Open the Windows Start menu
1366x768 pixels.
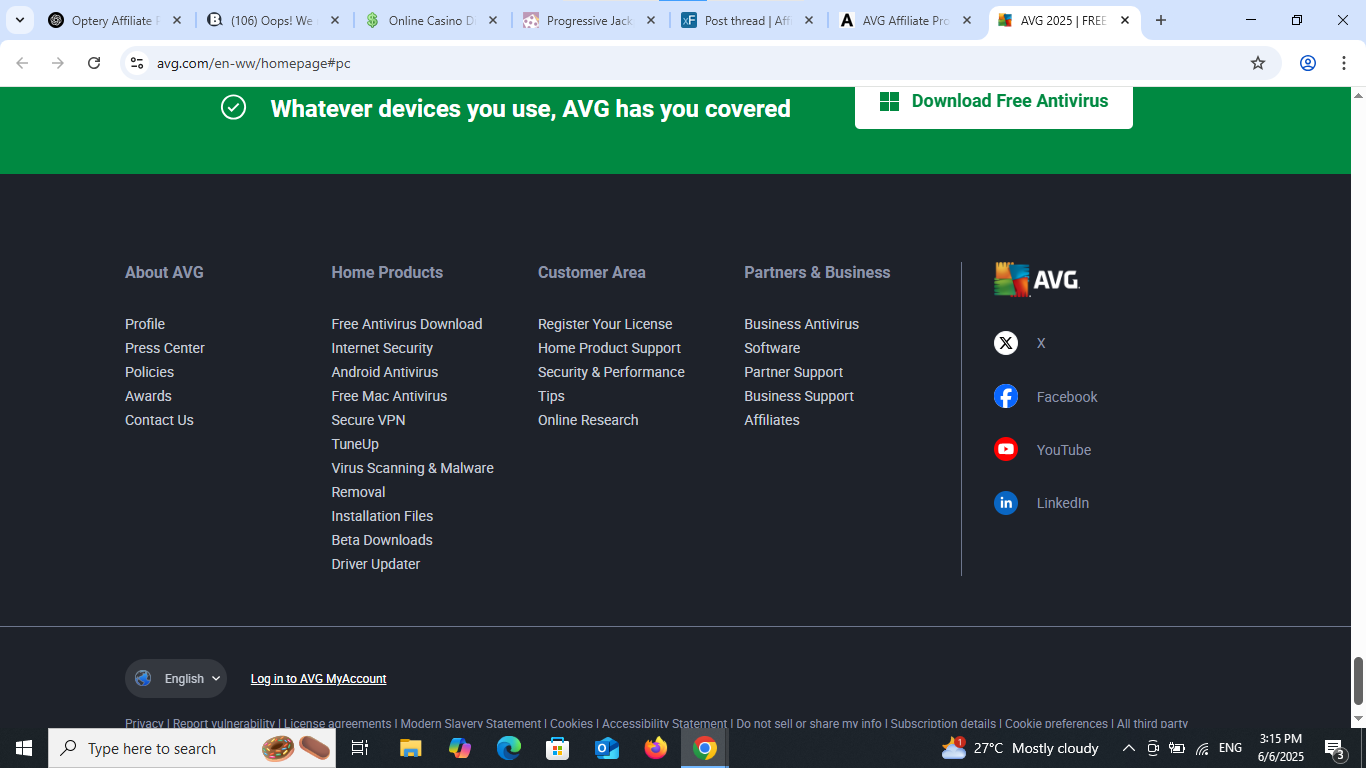point(24,748)
